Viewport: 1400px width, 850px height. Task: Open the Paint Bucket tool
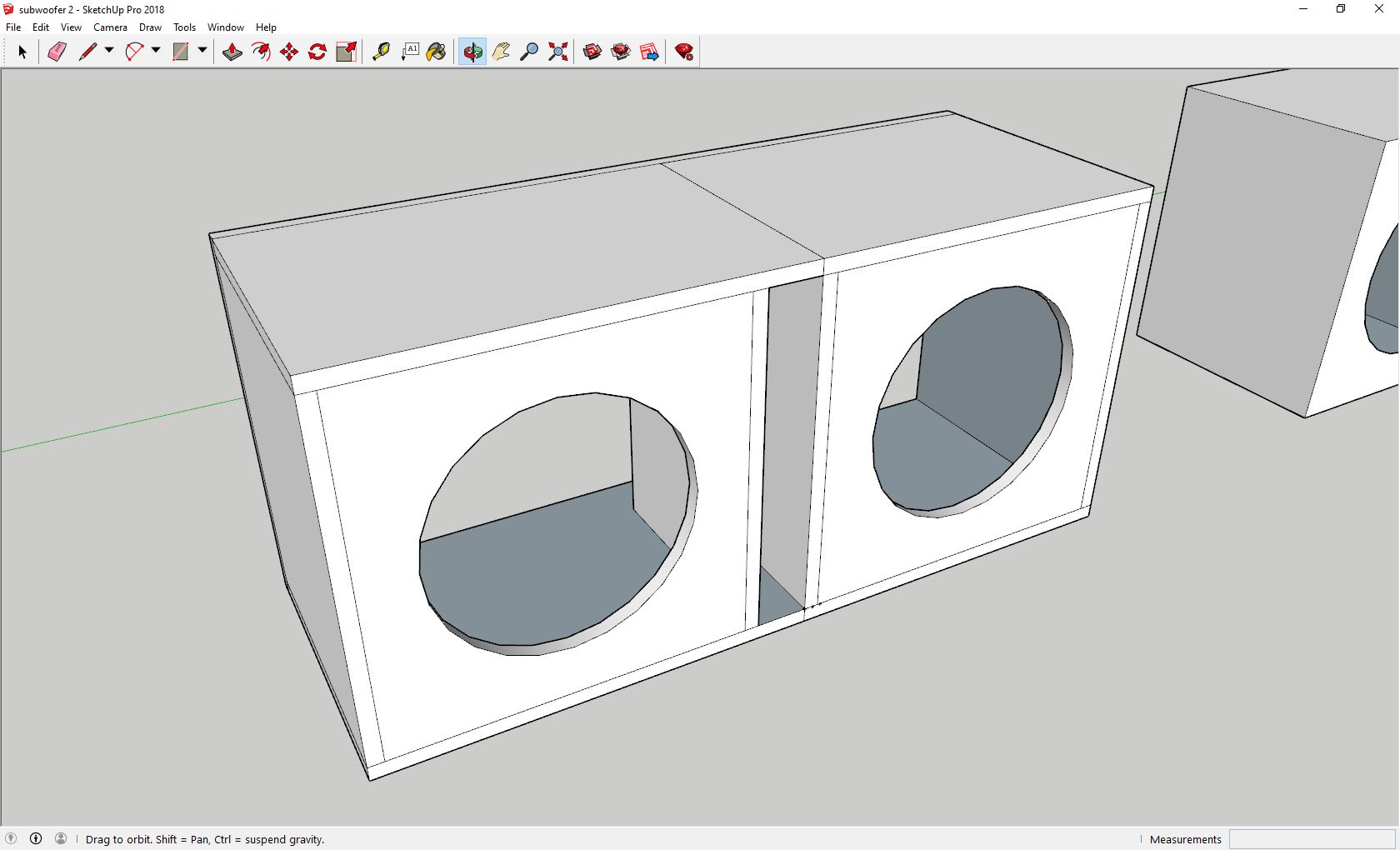click(436, 52)
